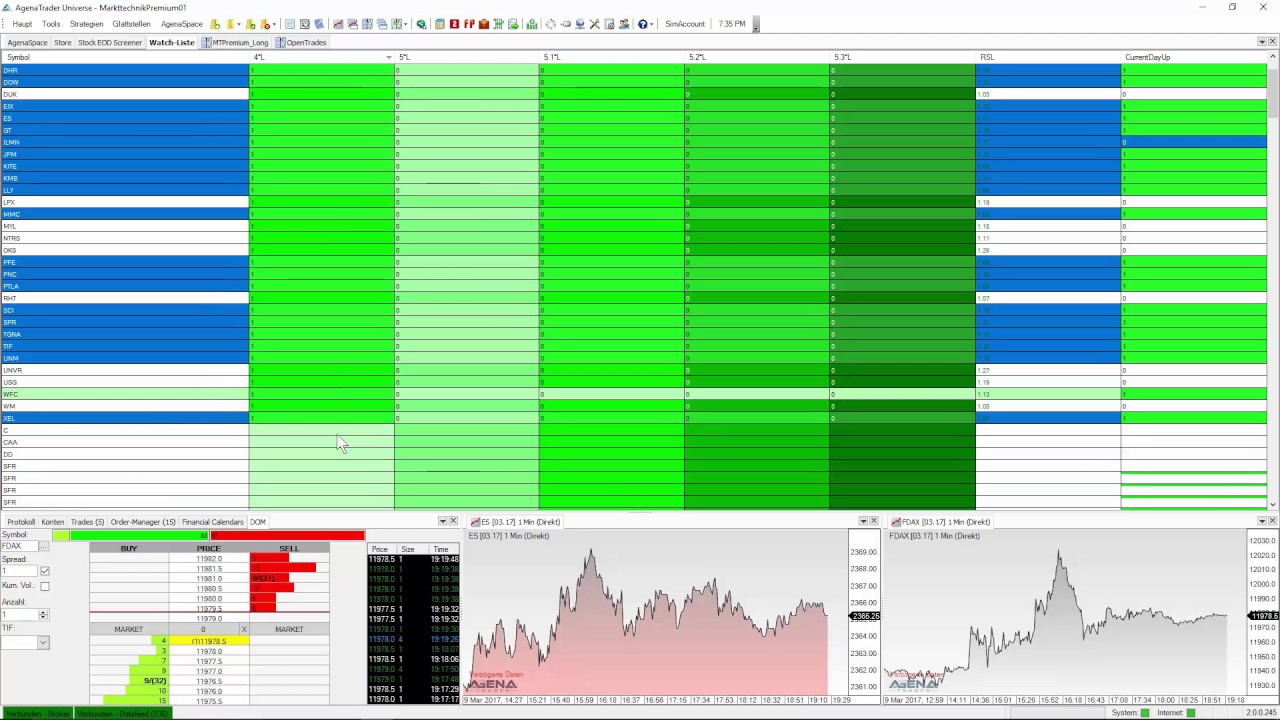Toggle the Kum. Vol. checkbox
The image size is (1280, 720).
point(44,586)
